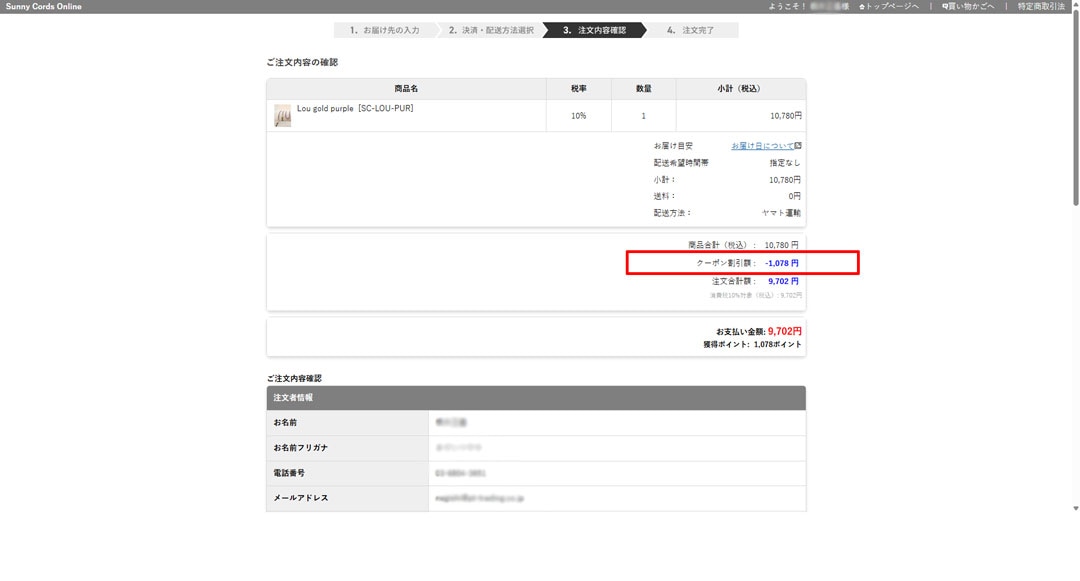The height and width of the screenshot is (581, 1080).
Task: Select the current step 3 注文内容確認
Action: click(x=594, y=30)
